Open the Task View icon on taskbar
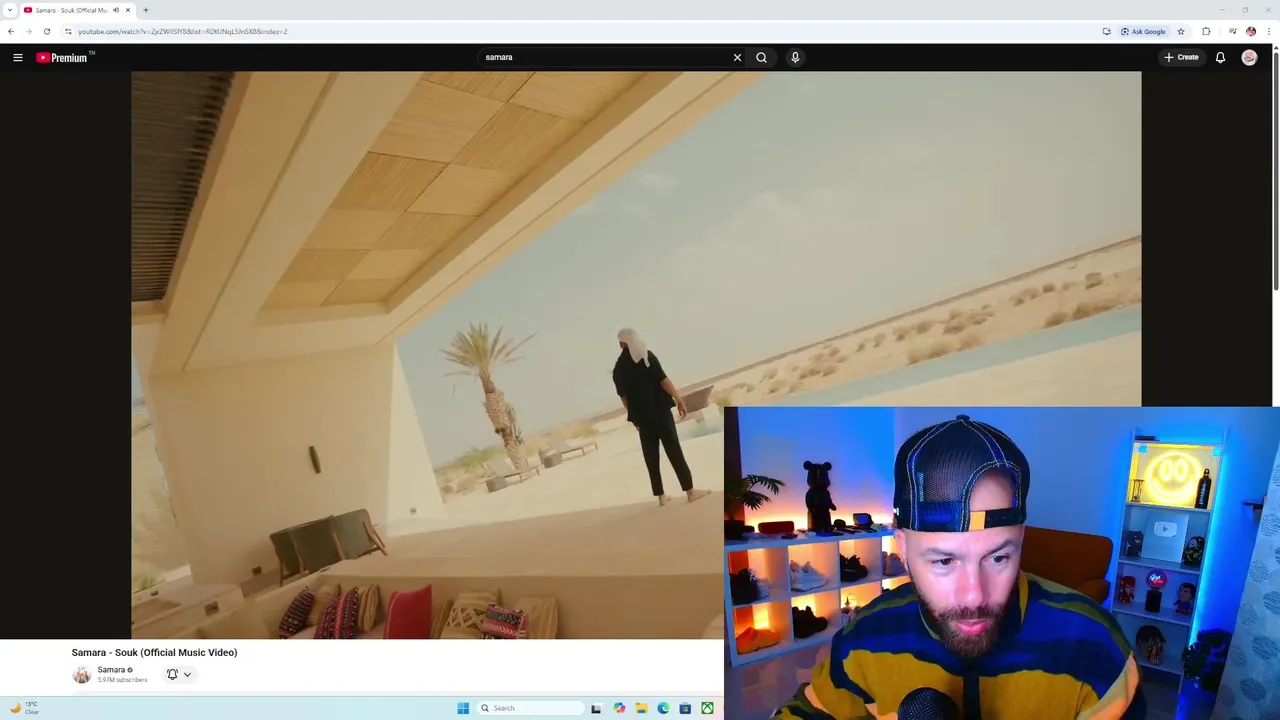The width and height of the screenshot is (1280, 720). 596,708
